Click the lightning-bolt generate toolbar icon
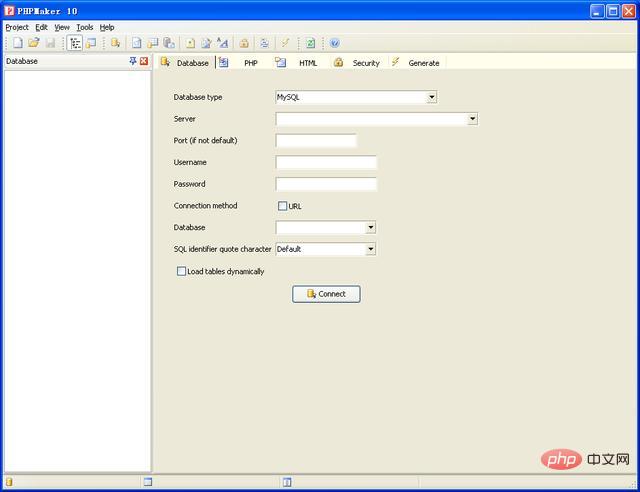The image size is (640, 492). coord(285,43)
